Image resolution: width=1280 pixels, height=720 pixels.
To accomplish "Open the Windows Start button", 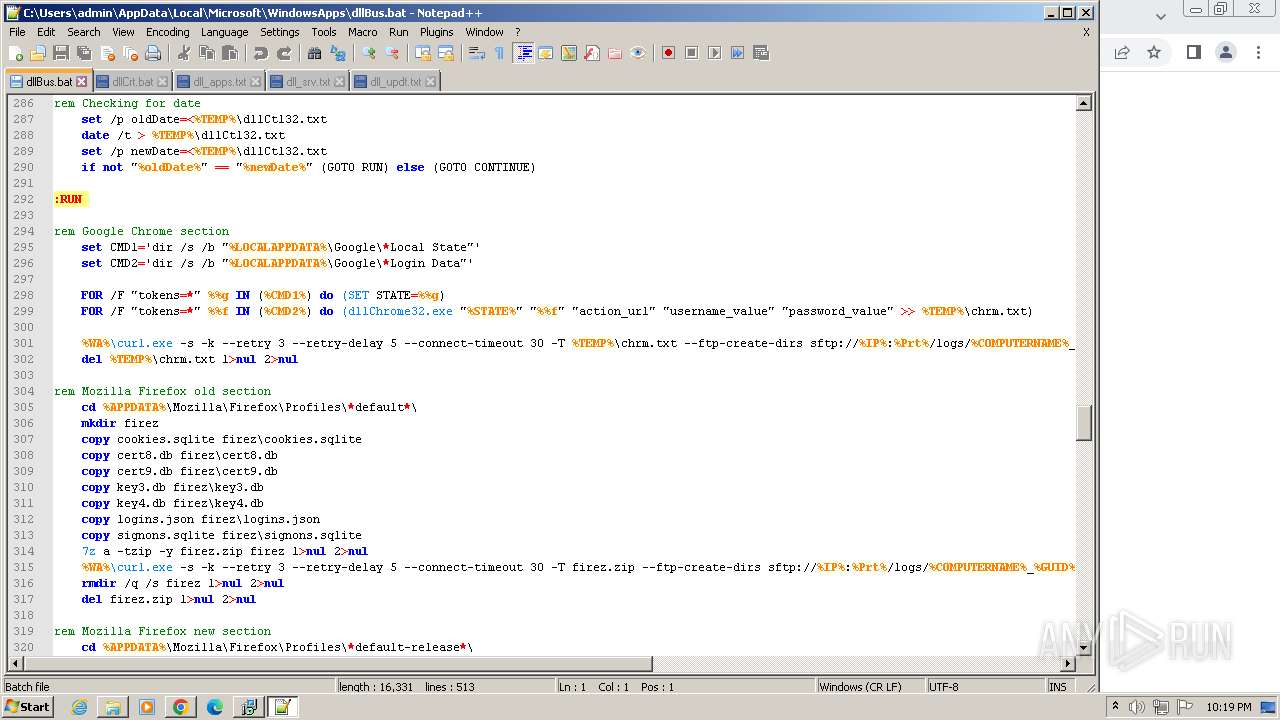I will (28, 707).
